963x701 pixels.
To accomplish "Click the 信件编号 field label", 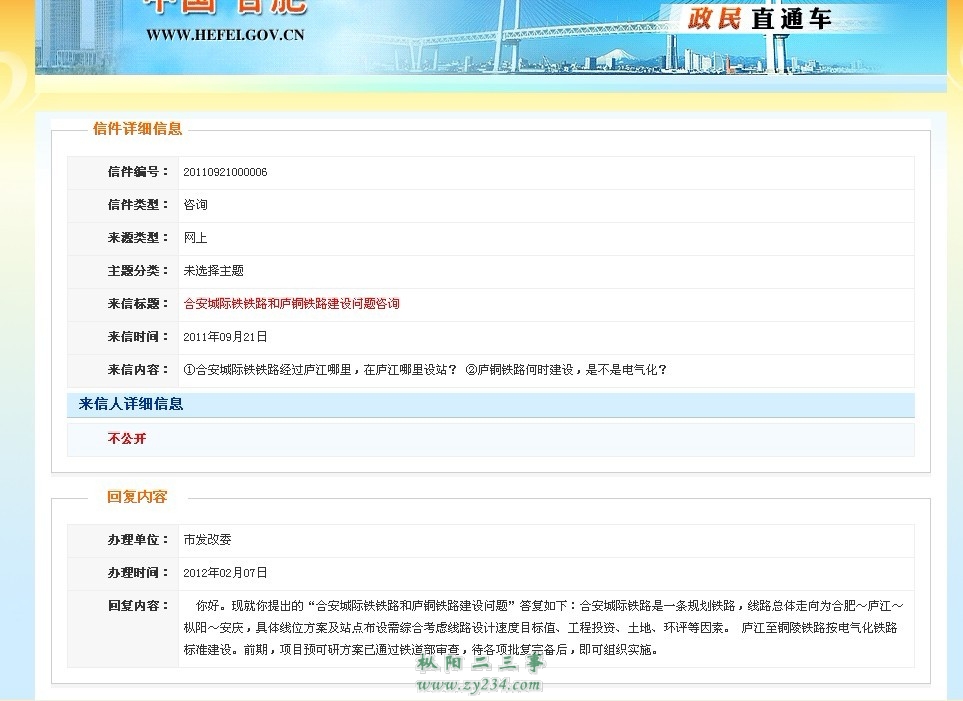I will (138, 172).
